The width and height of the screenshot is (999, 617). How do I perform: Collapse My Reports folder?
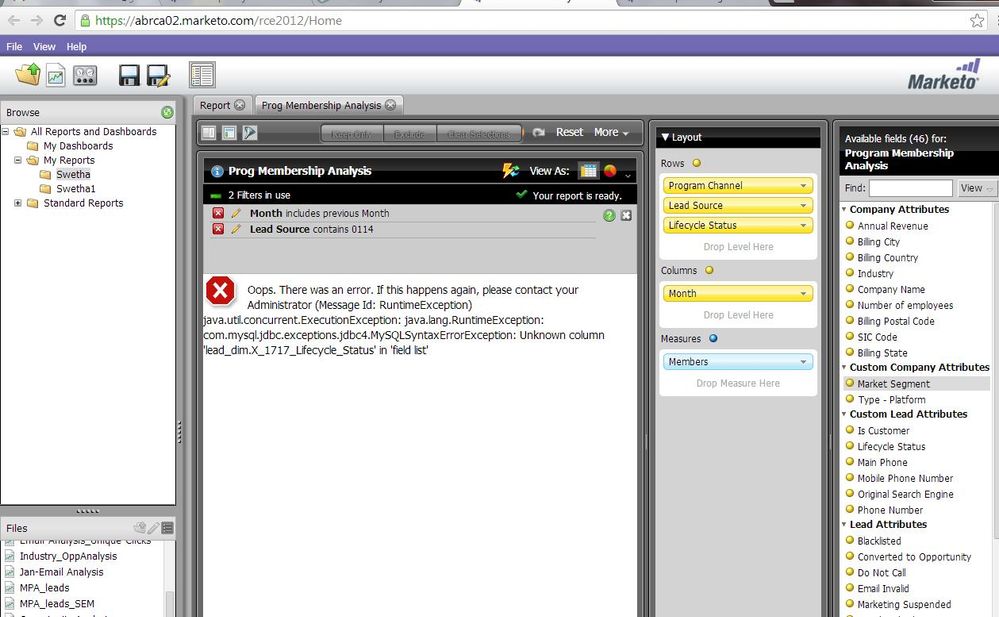point(18,160)
